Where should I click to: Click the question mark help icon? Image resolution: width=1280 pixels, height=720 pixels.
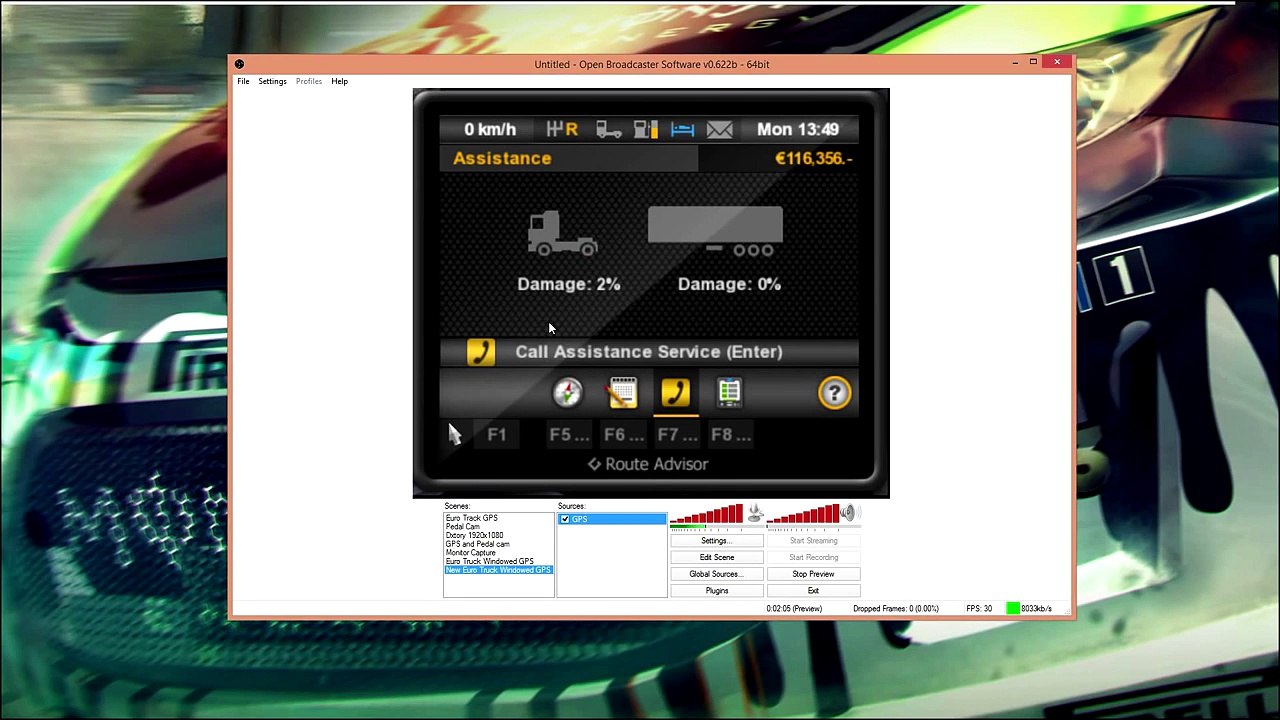(x=834, y=393)
